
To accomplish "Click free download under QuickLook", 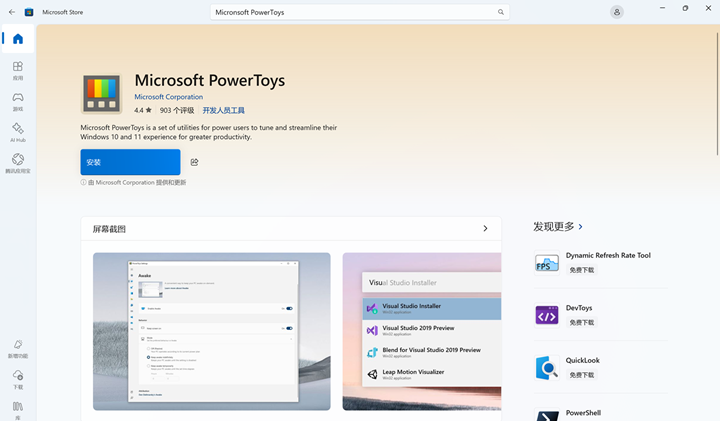I will click(x=582, y=375).
